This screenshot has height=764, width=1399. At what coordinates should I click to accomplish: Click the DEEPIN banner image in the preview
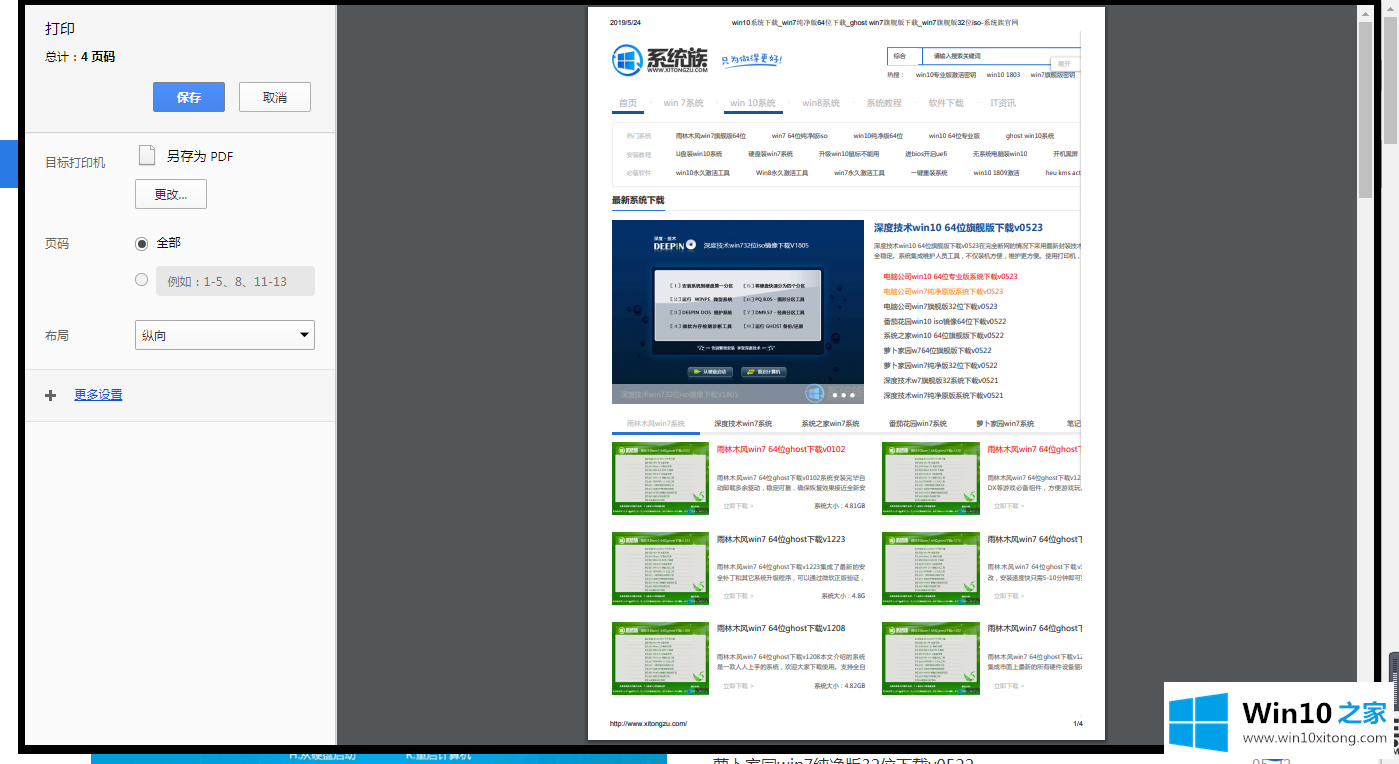click(738, 312)
